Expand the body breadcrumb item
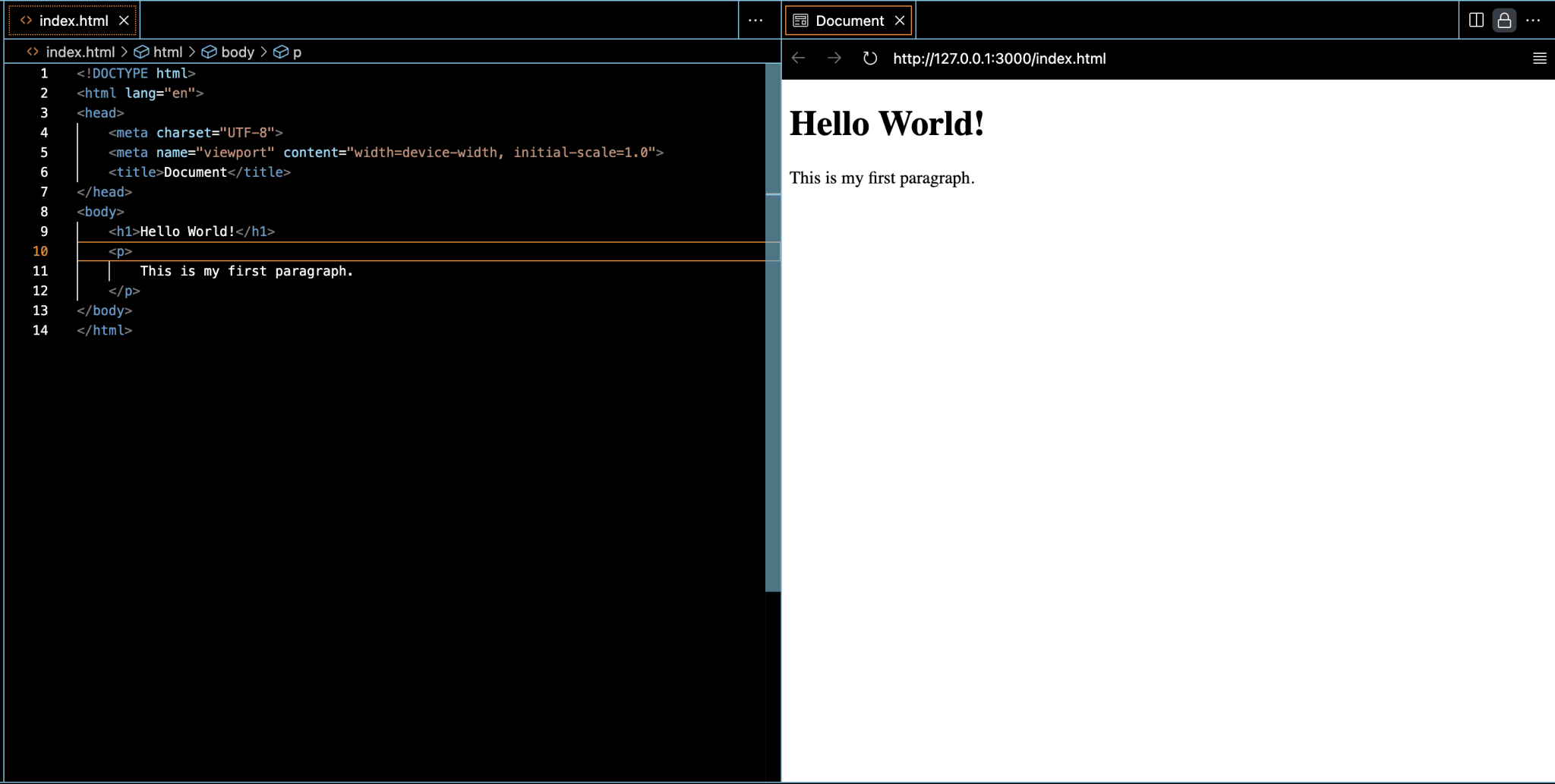 (237, 52)
